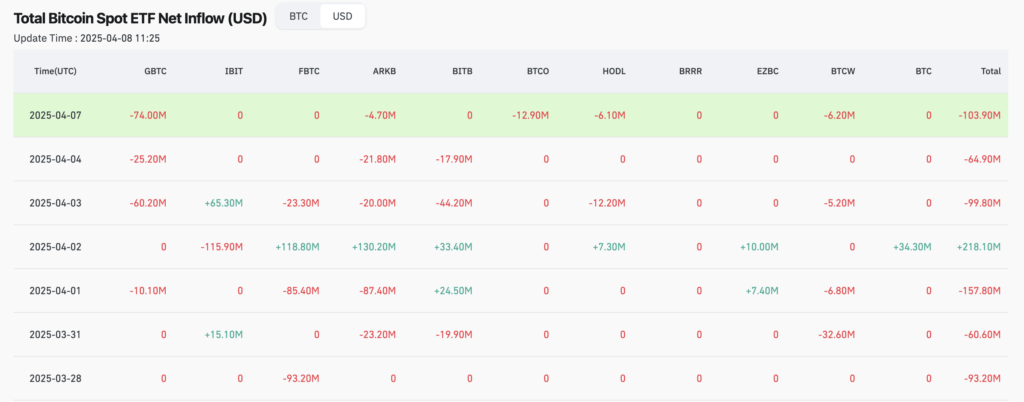Select the USD unit toggle
The width and height of the screenshot is (1024, 402).
[x=342, y=16]
